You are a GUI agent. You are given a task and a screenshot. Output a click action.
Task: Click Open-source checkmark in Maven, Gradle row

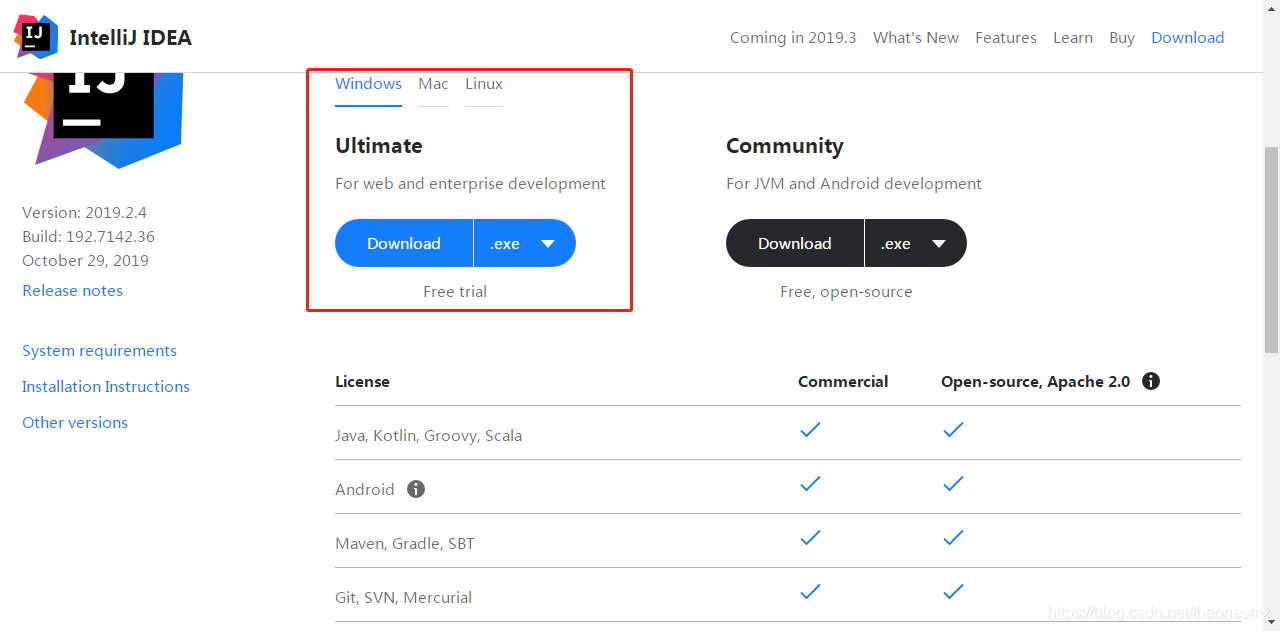point(953,538)
